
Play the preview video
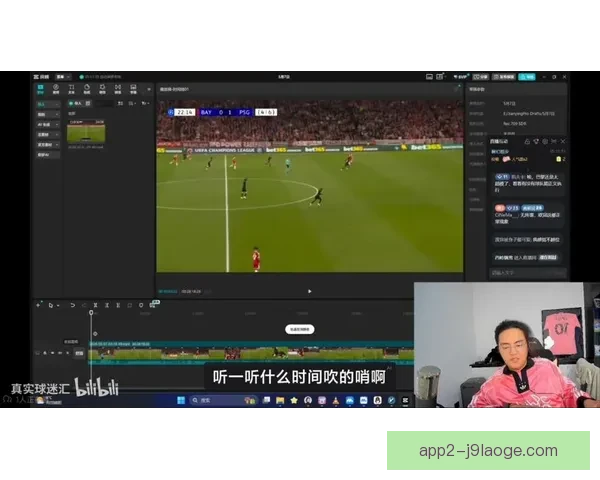coord(310,291)
